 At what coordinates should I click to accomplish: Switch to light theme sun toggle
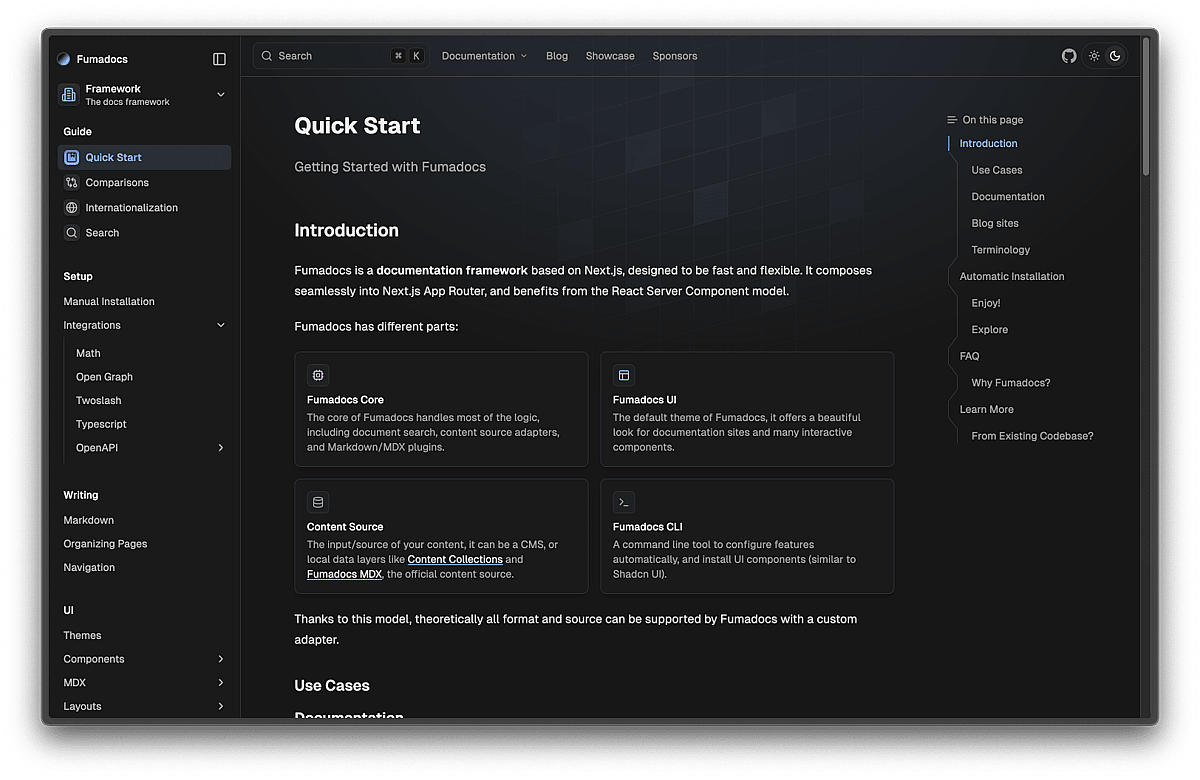tap(1094, 56)
